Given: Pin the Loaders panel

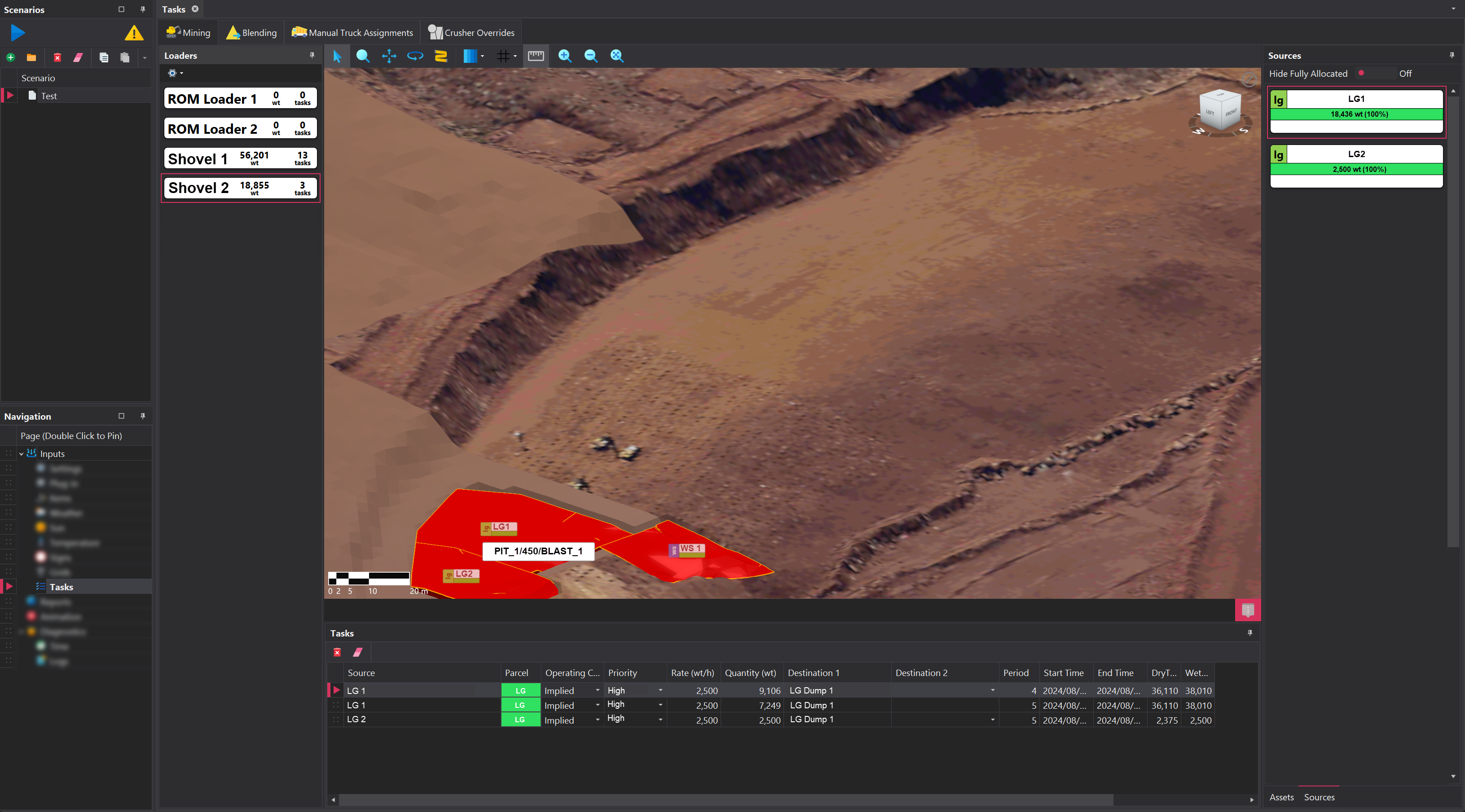Looking at the screenshot, I should click(x=312, y=55).
